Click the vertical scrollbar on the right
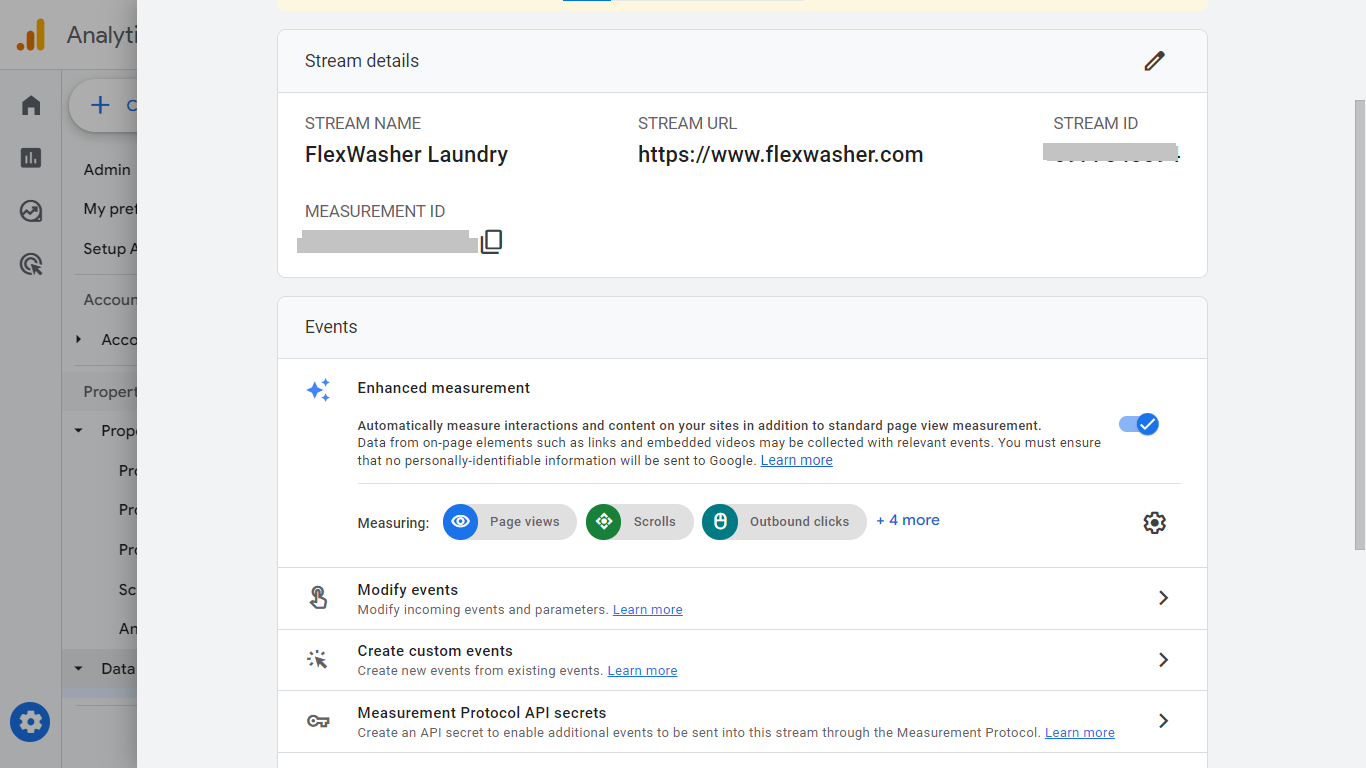Screen dimensions: 1366x768 pyautogui.click(x=1359, y=325)
